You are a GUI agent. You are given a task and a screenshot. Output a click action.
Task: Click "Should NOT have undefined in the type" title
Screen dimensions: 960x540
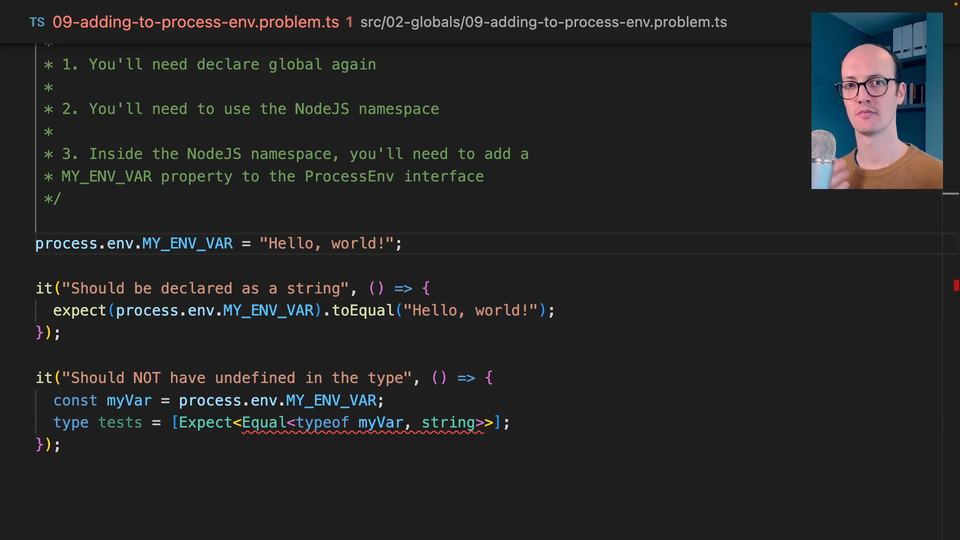pyautogui.click(x=238, y=378)
